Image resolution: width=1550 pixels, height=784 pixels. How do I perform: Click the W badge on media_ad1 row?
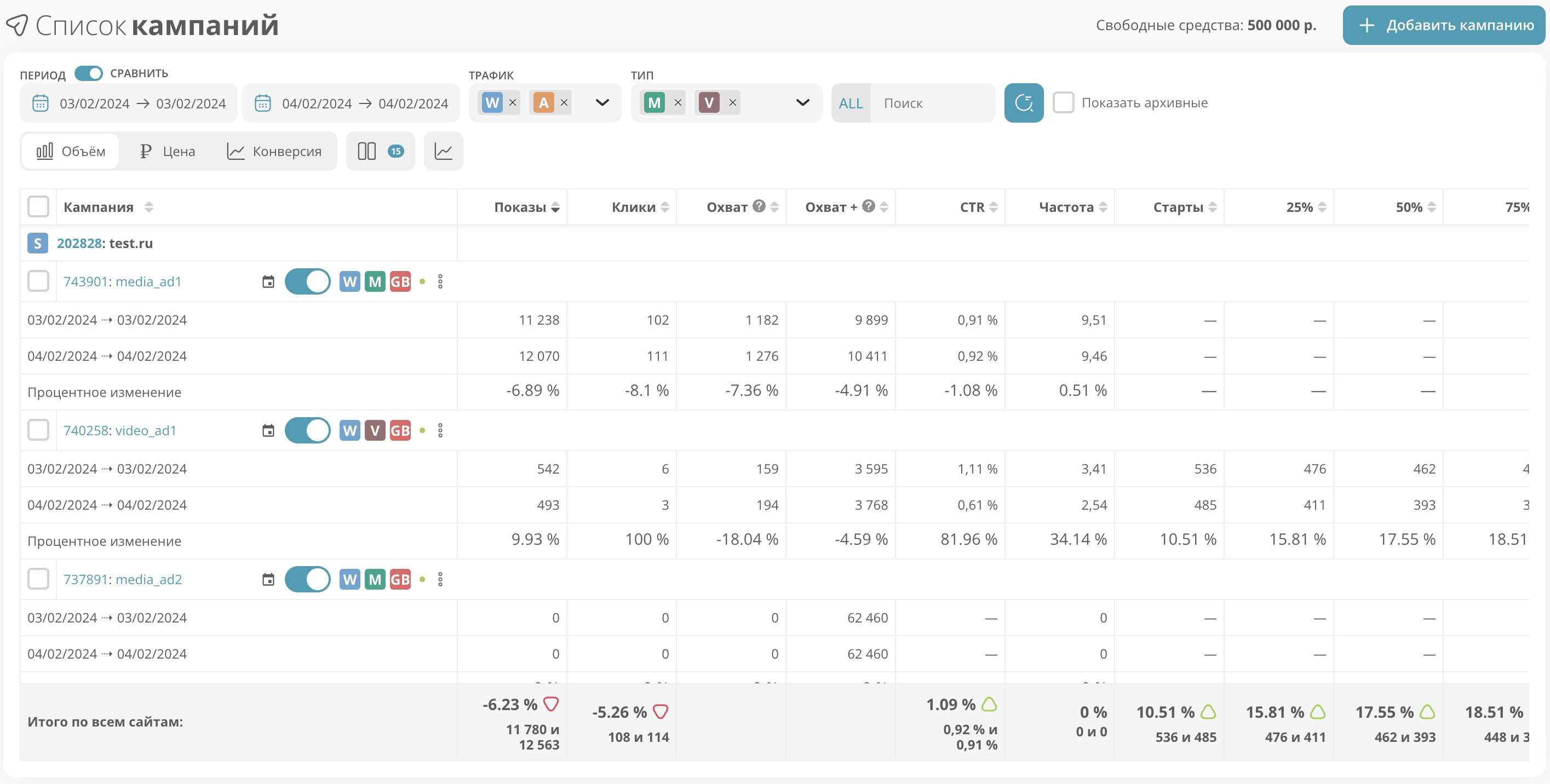click(x=349, y=281)
